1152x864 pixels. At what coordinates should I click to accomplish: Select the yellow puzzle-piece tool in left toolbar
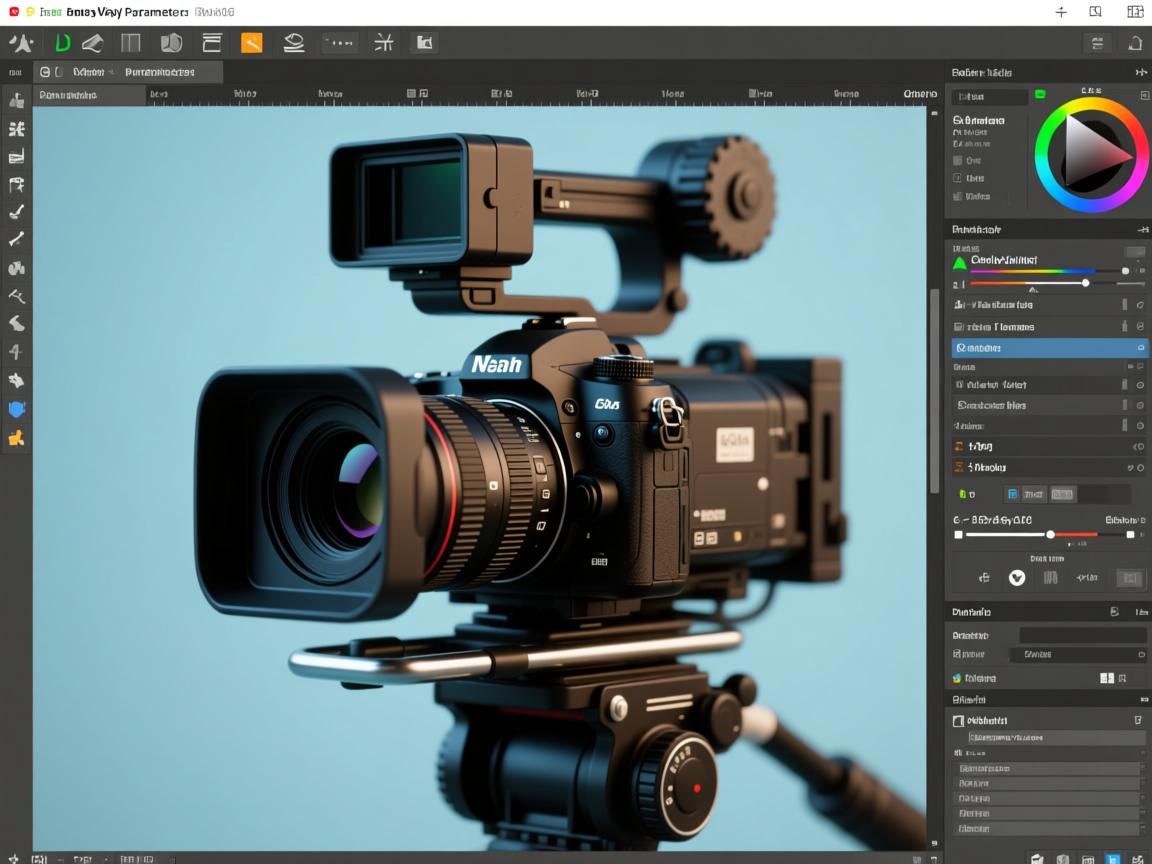16,438
